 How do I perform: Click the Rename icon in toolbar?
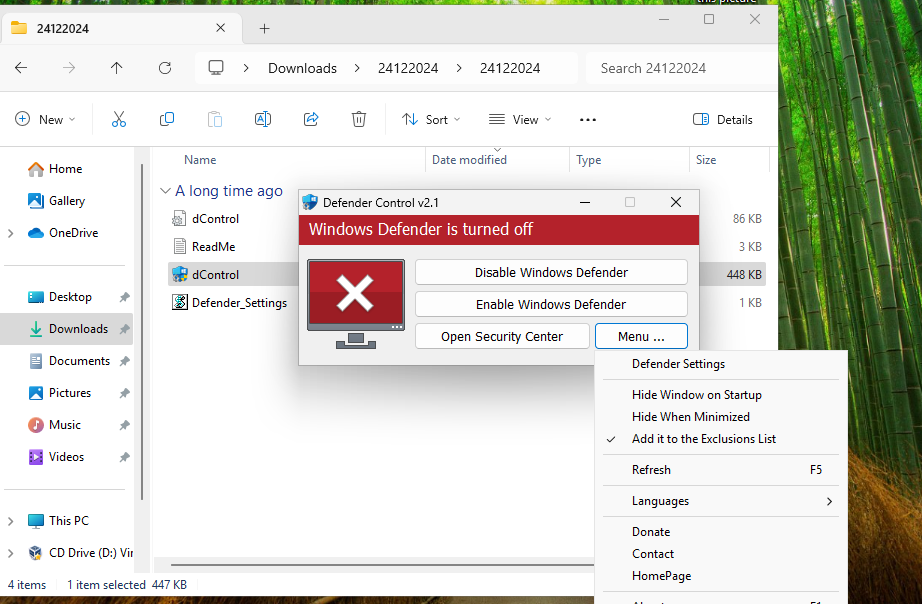coord(263,119)
